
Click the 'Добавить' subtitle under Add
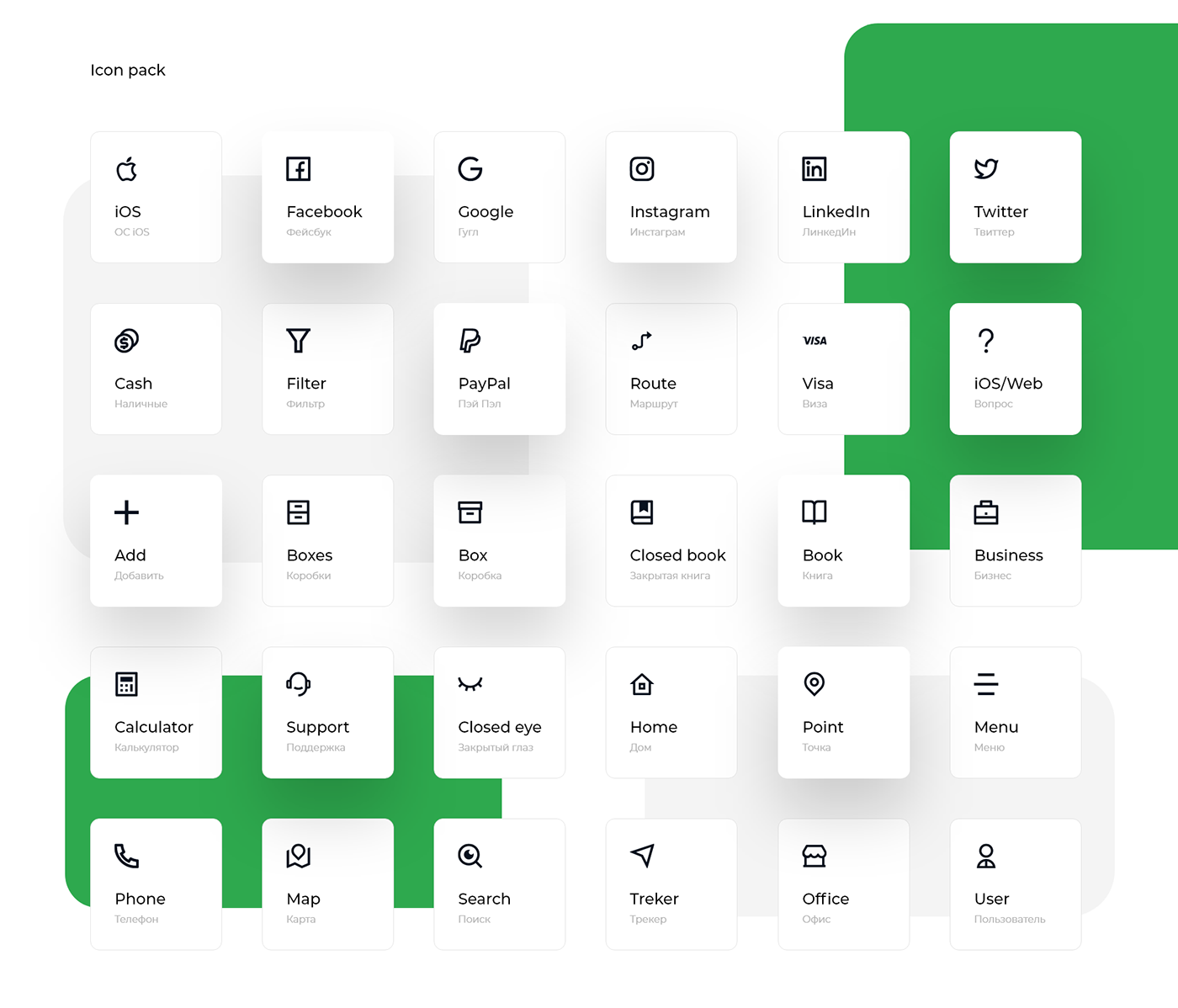(139, 576)
